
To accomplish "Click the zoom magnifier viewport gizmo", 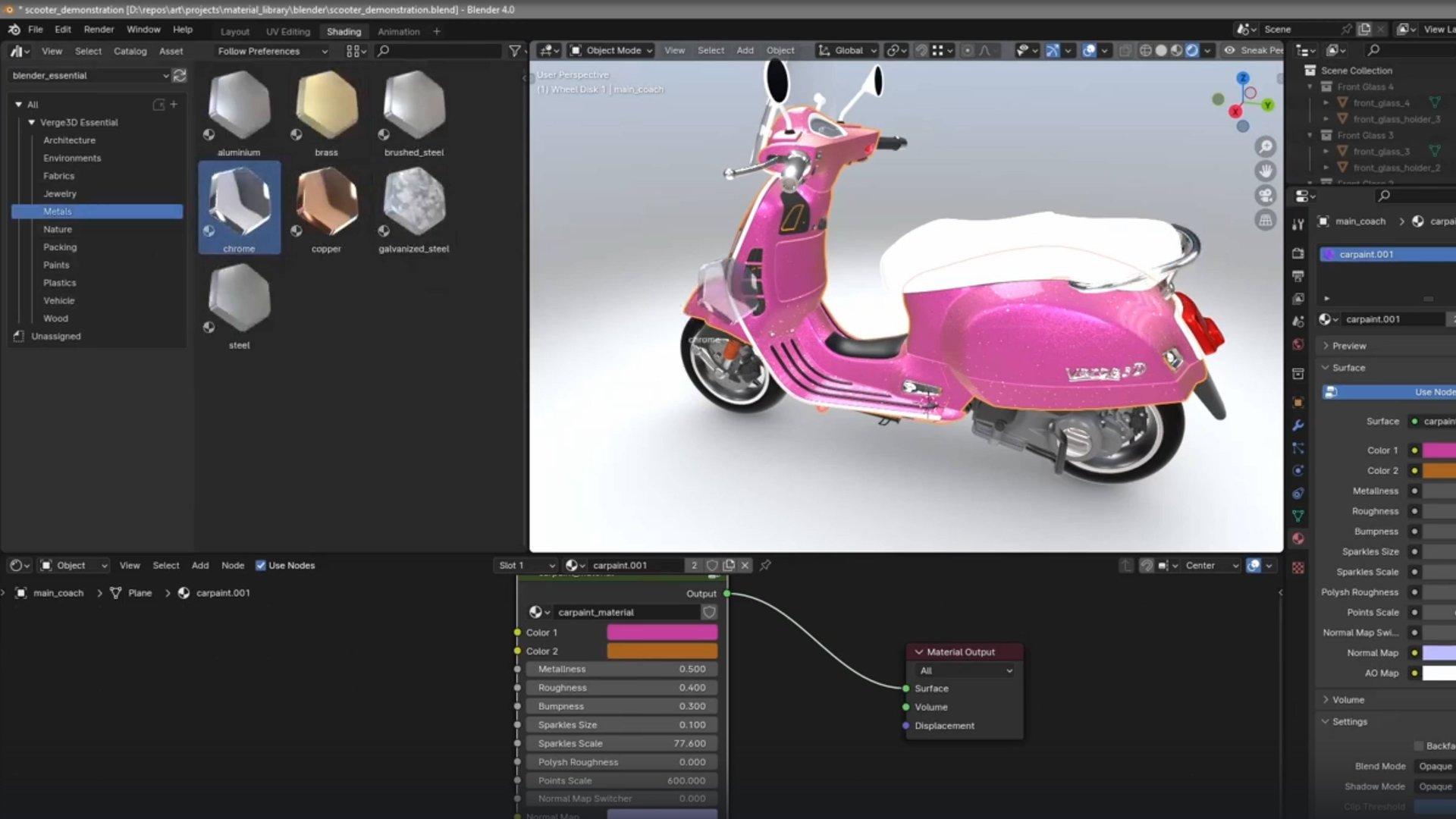I will (x=1265, y=147).
